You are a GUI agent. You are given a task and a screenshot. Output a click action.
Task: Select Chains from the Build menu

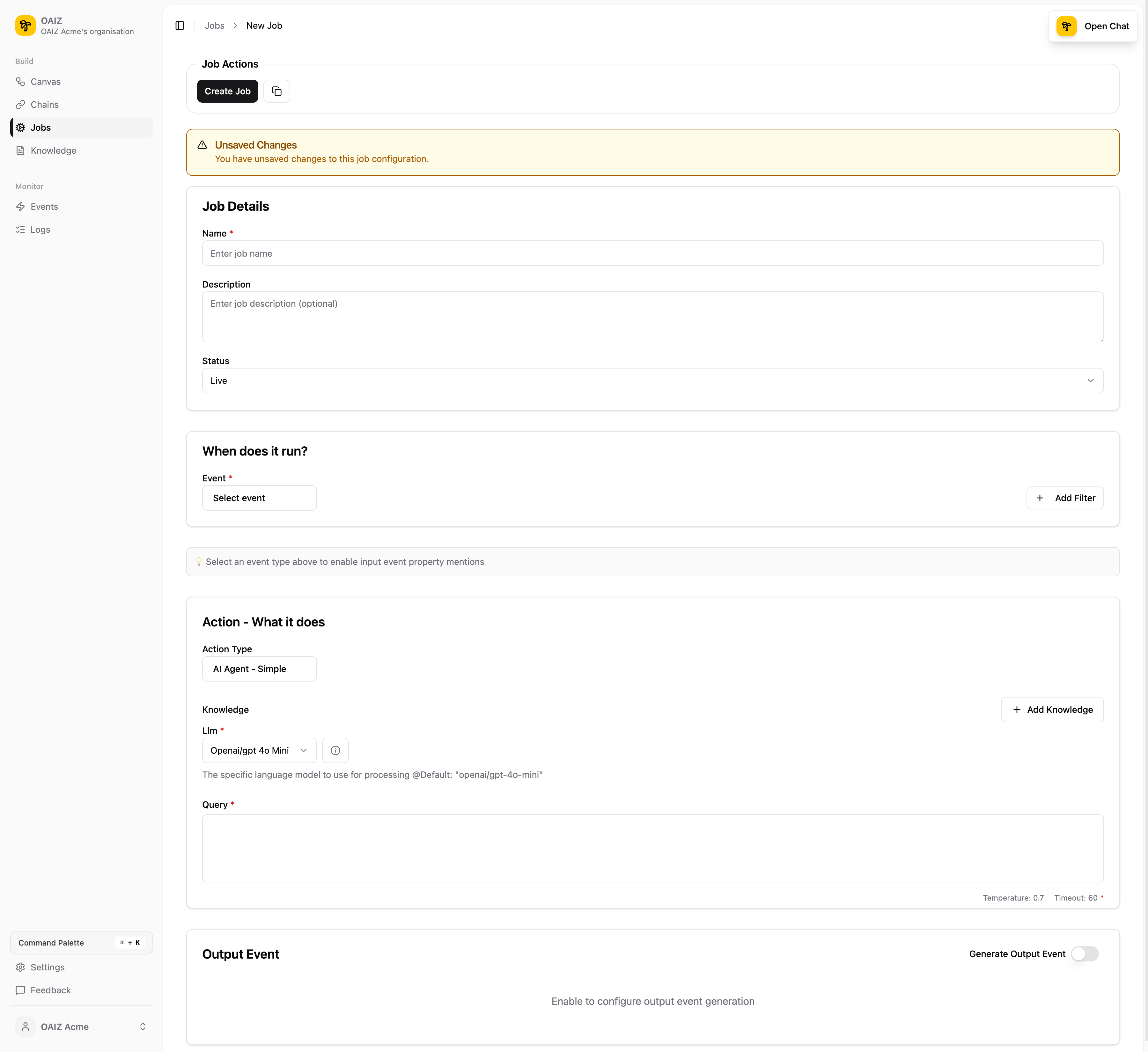click(44, 104)
